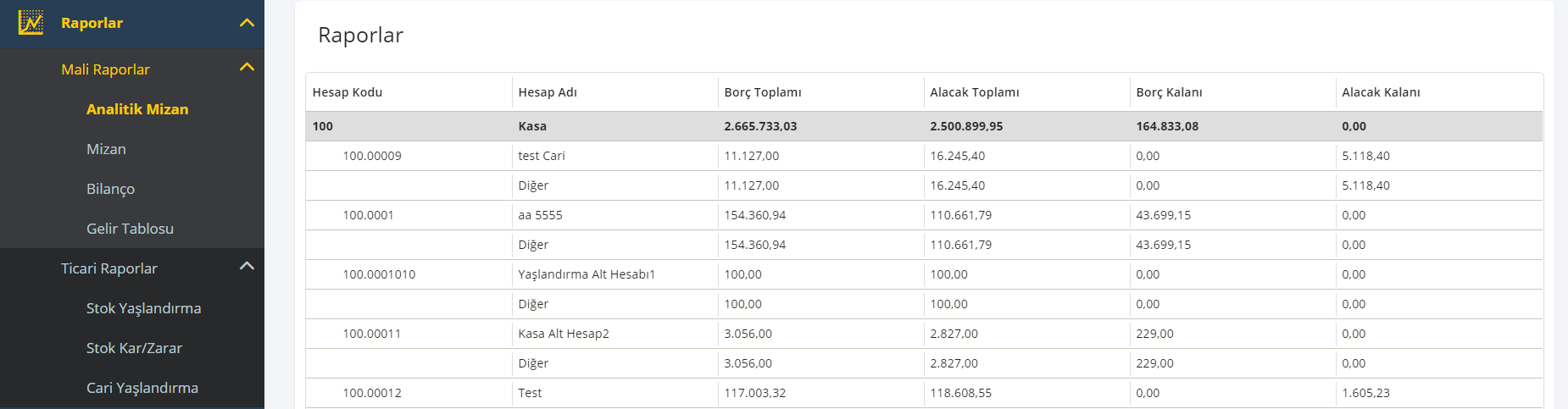This screenshot has width=1568, height=409.
Task: Click the Raporlar chart icon
Action: [31, 23]
